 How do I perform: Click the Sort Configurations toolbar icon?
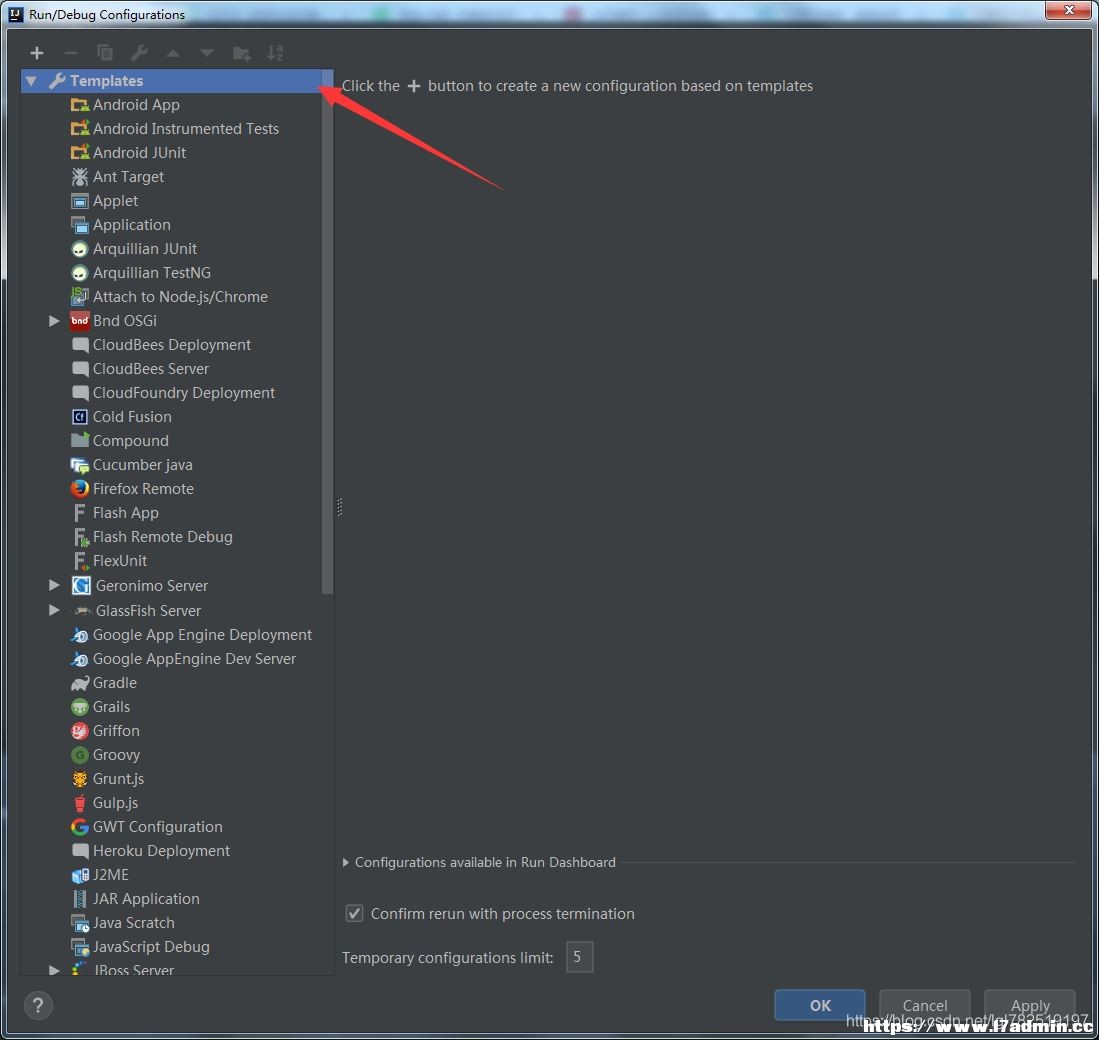coord(275,53)
